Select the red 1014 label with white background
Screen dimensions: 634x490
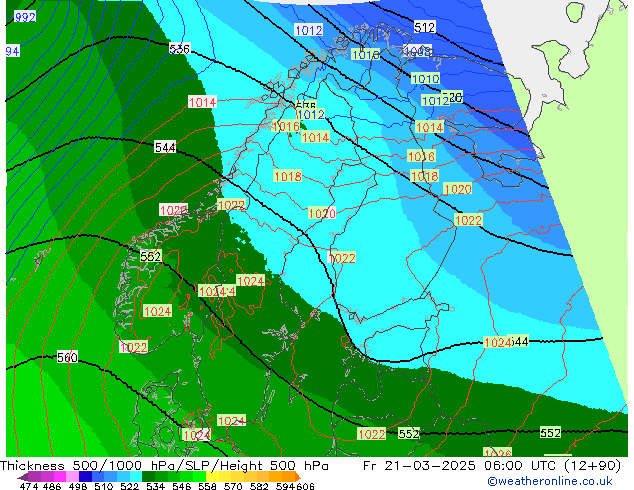203,102
